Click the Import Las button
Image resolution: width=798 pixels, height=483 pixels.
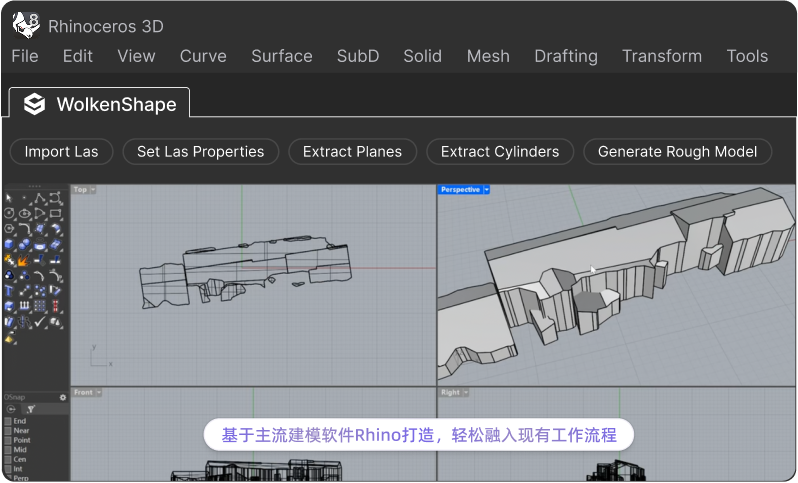coord(62,152)
